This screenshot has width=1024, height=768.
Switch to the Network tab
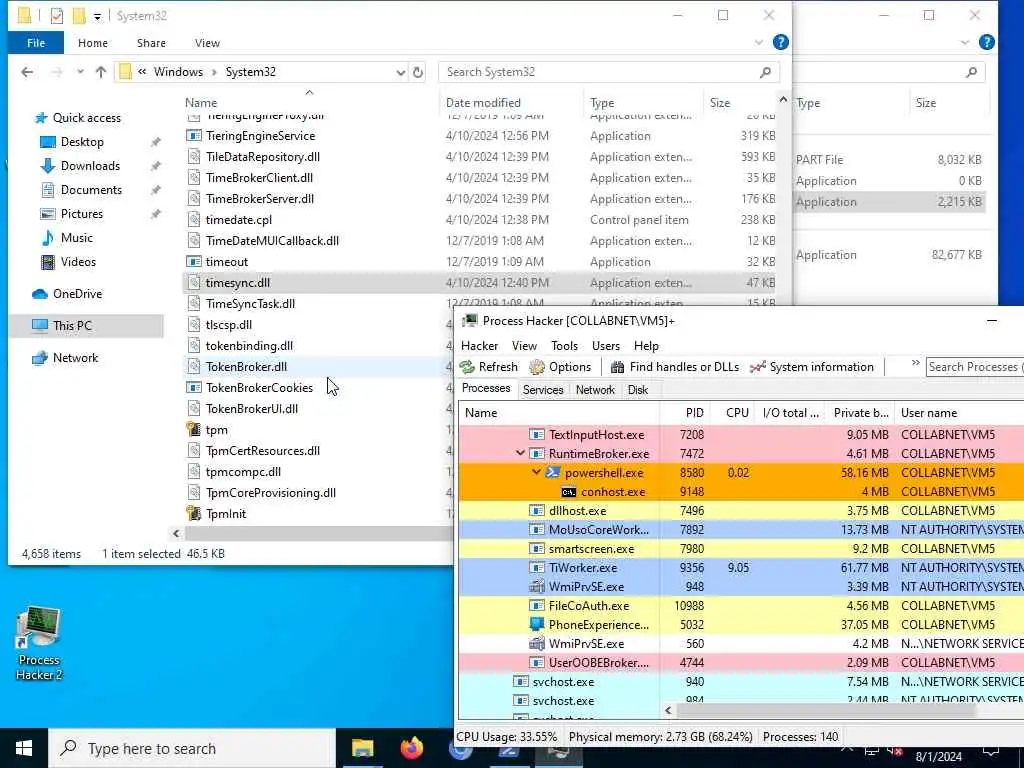pyautogui.click(x=595, y=390)
